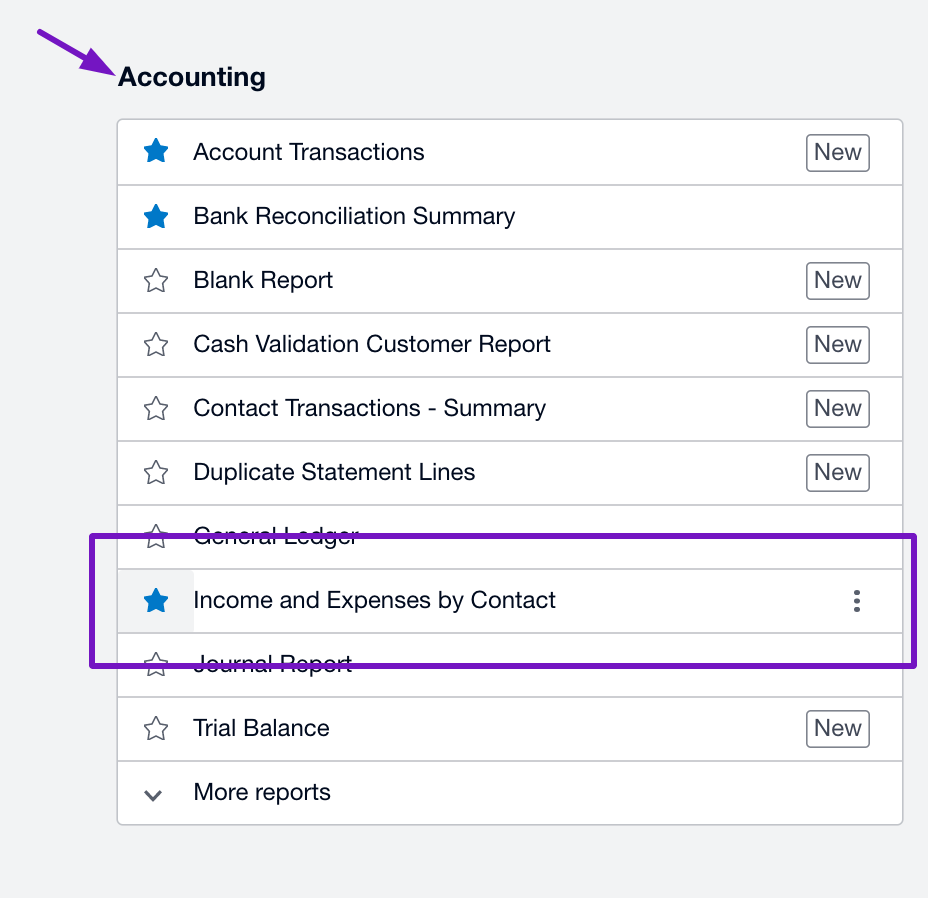Open three-dot menu for Income and Expenses
928x898 pixels.
point(856,601)
